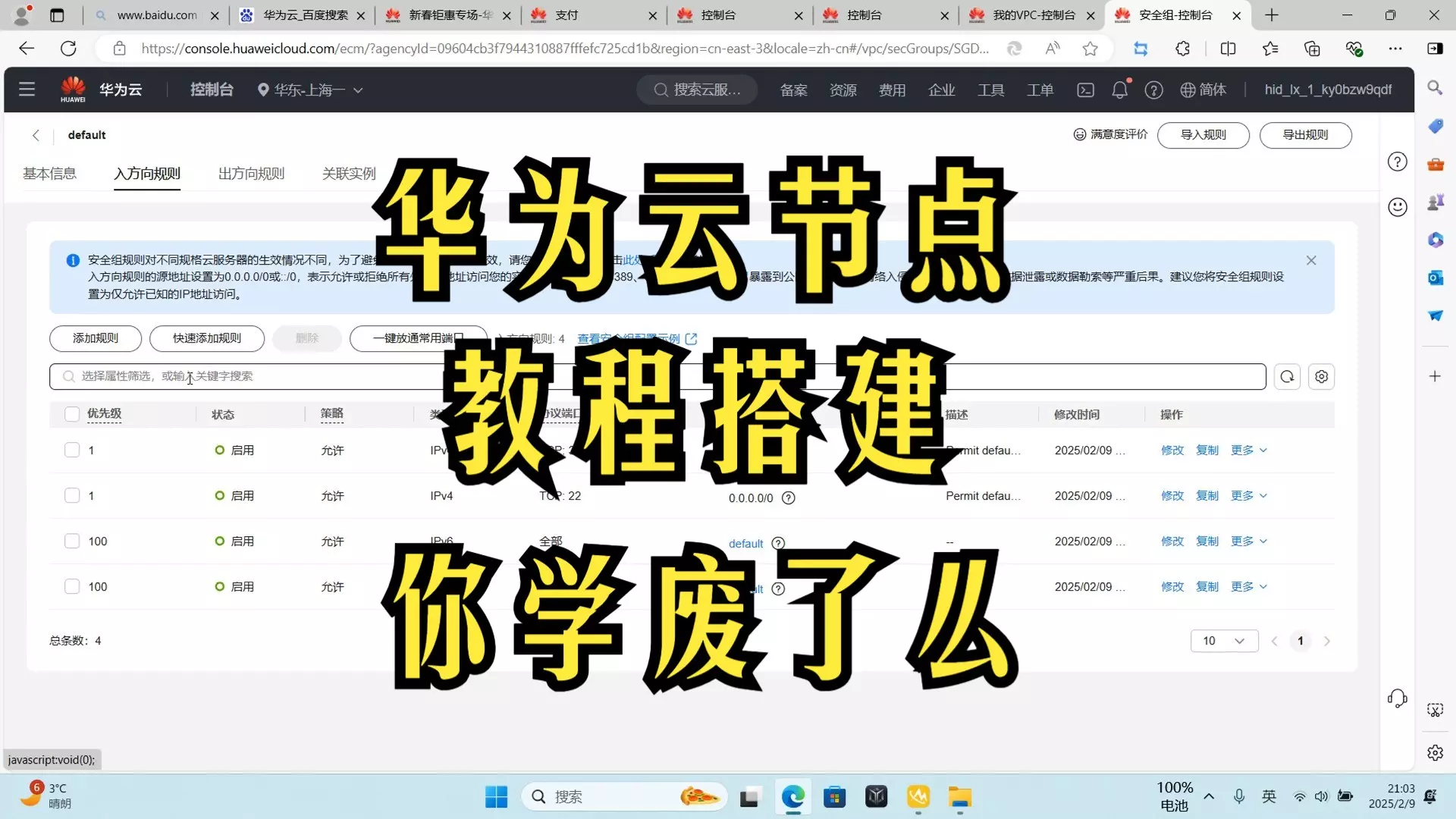The image size is (1456, 819).
Task: Switch to the 出方向规则 tab
Action: pos(251,174)
